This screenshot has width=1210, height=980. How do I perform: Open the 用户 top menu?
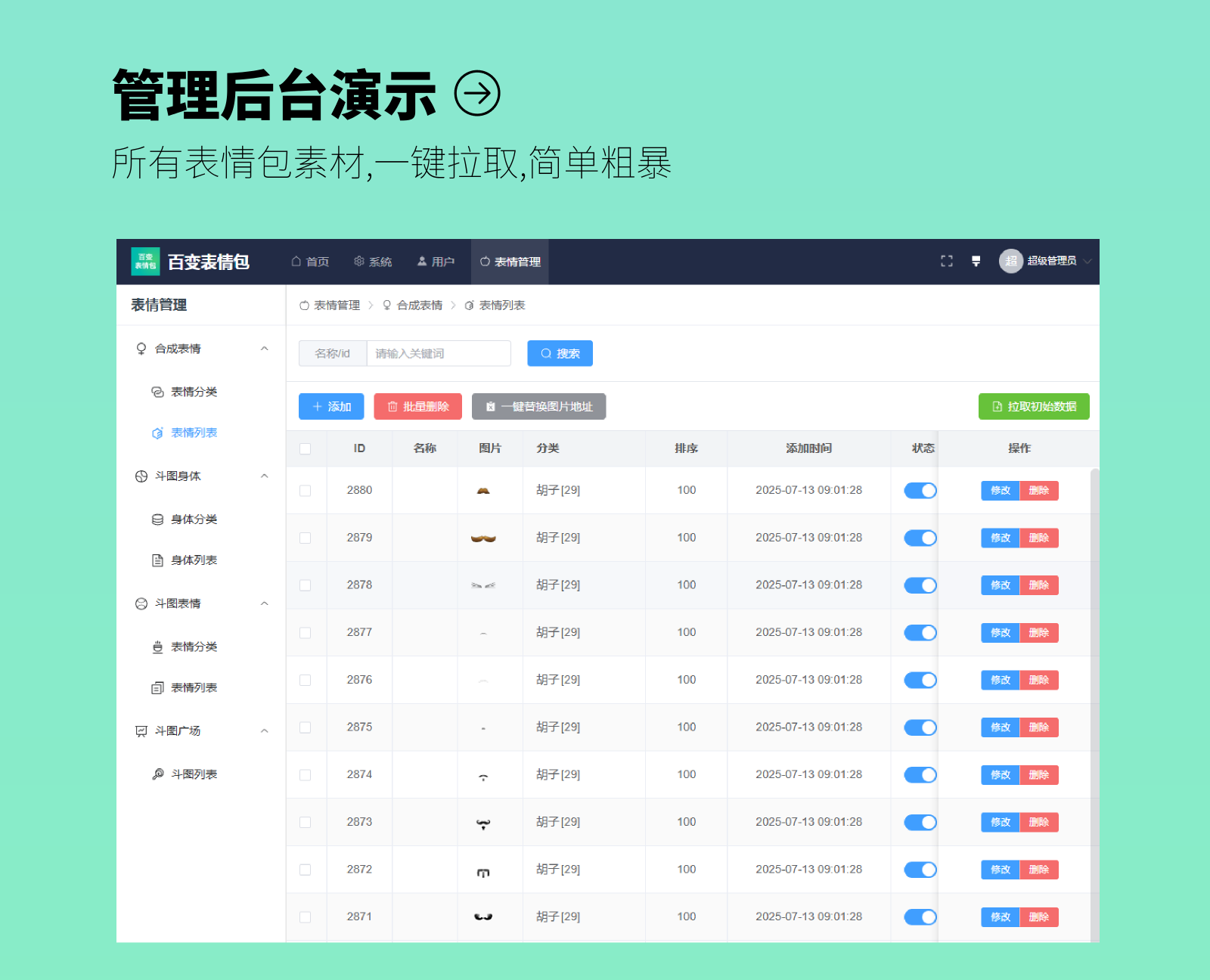coord(436,262)
